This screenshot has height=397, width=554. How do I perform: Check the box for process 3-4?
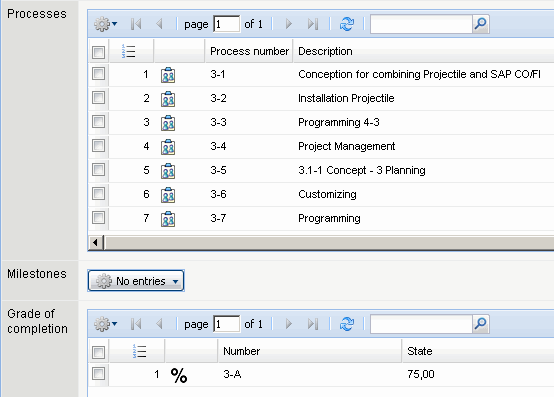[x=98, y=146]
